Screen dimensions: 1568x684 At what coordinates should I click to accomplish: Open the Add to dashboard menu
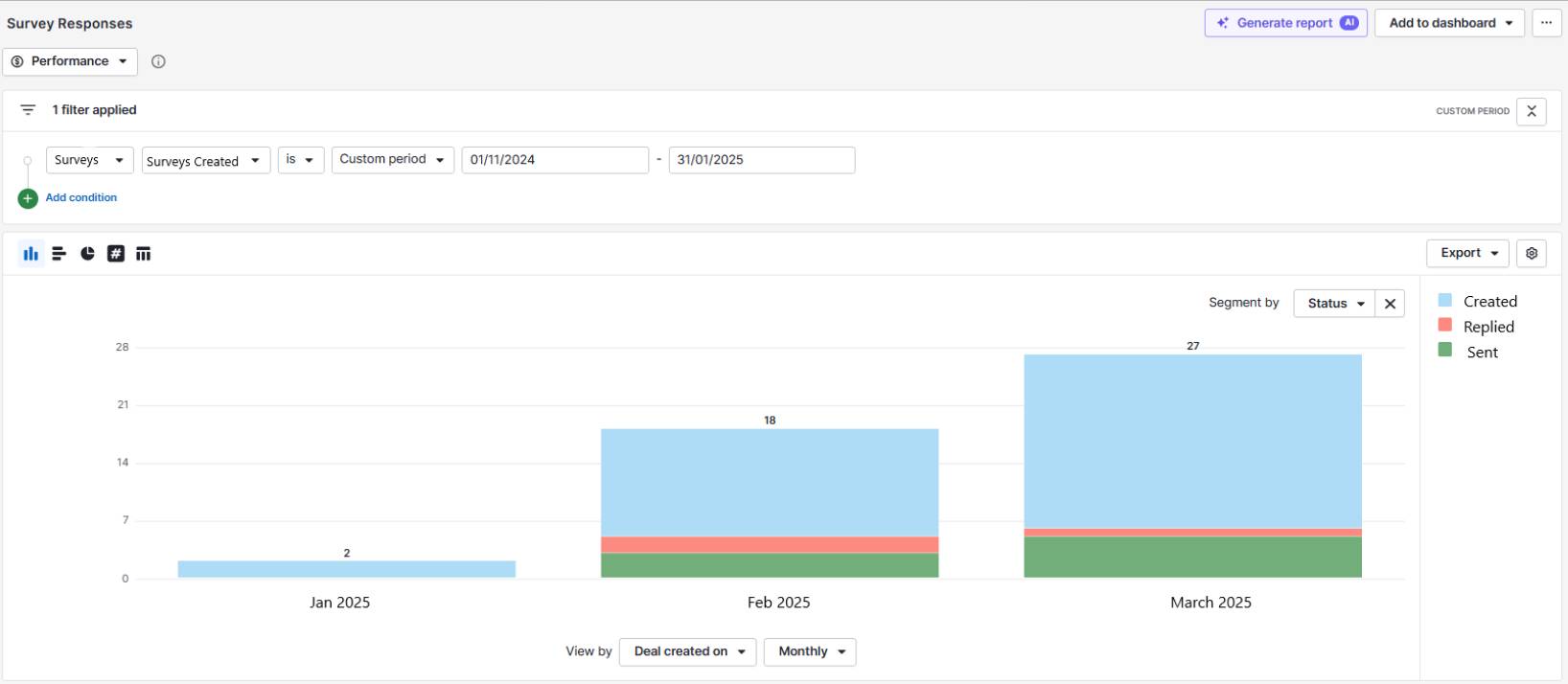click(x=1449, y=23)
